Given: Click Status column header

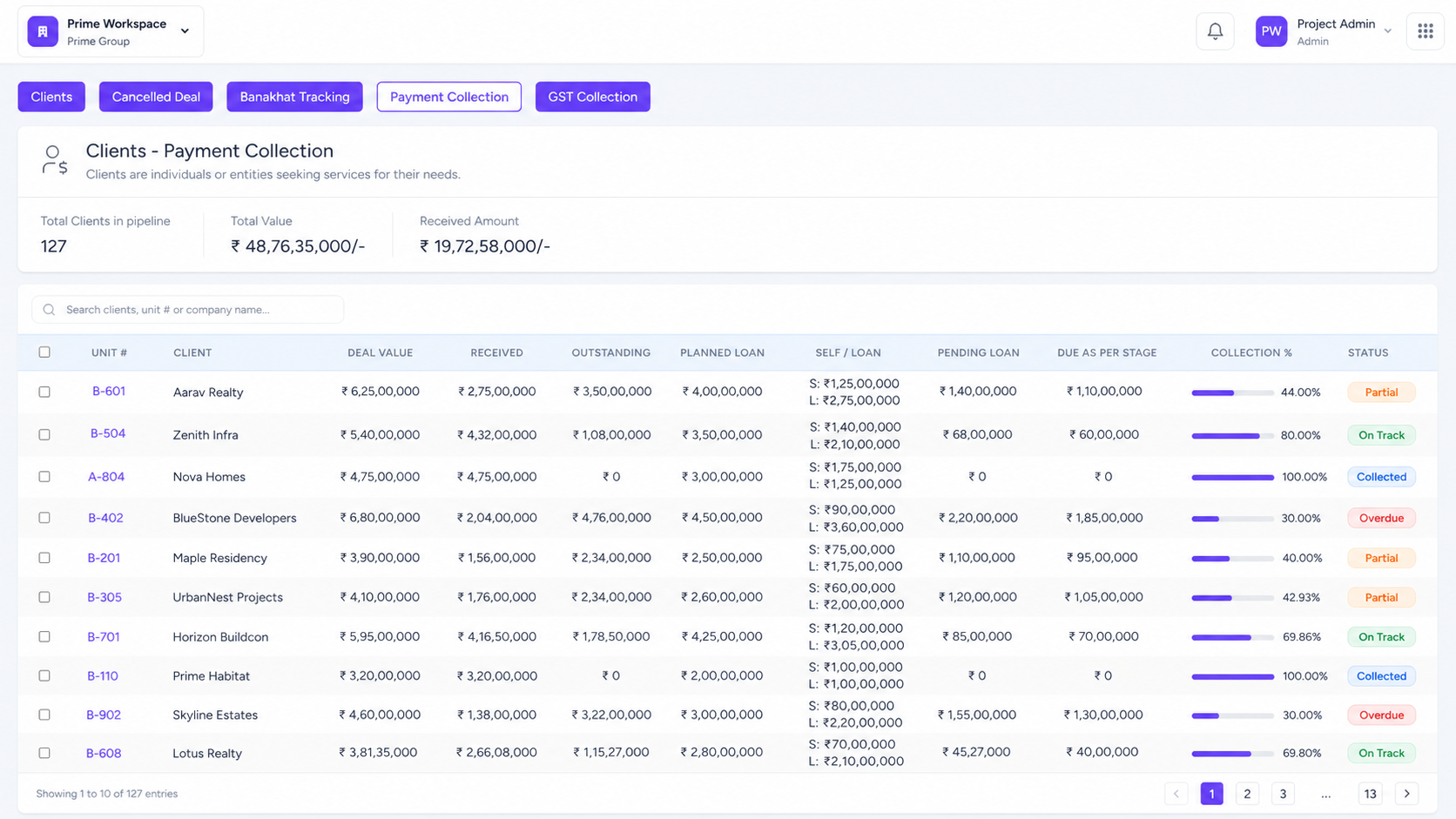Looking at the screenshot, I should click(1368, 352).
